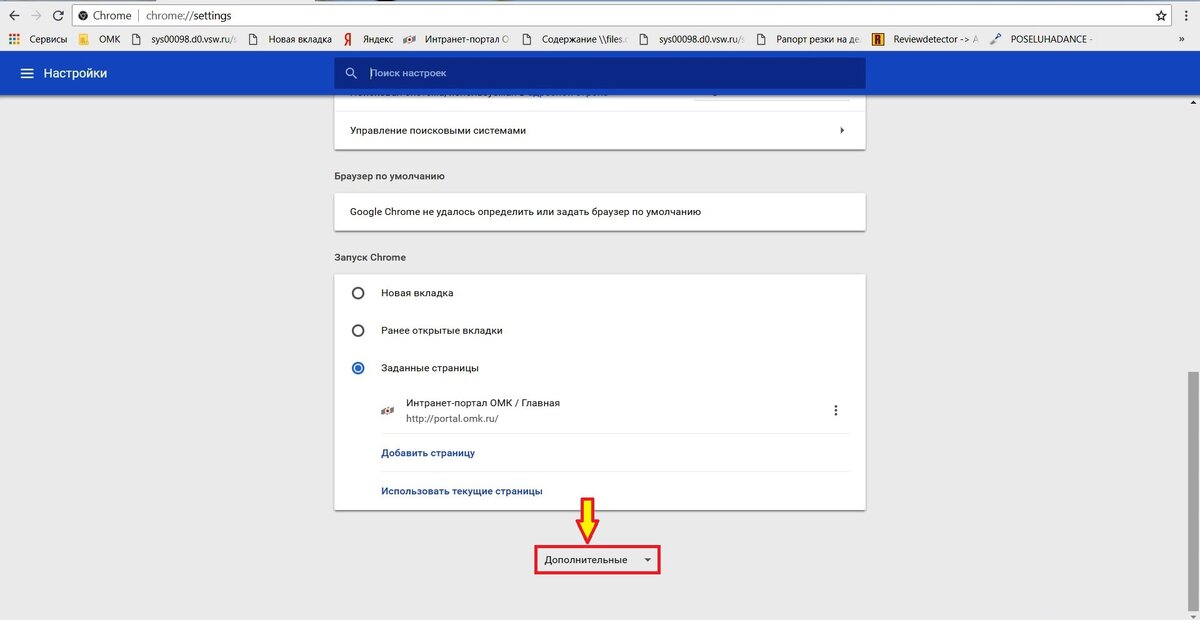Click the back navigation arrow

tap(14, 16)
